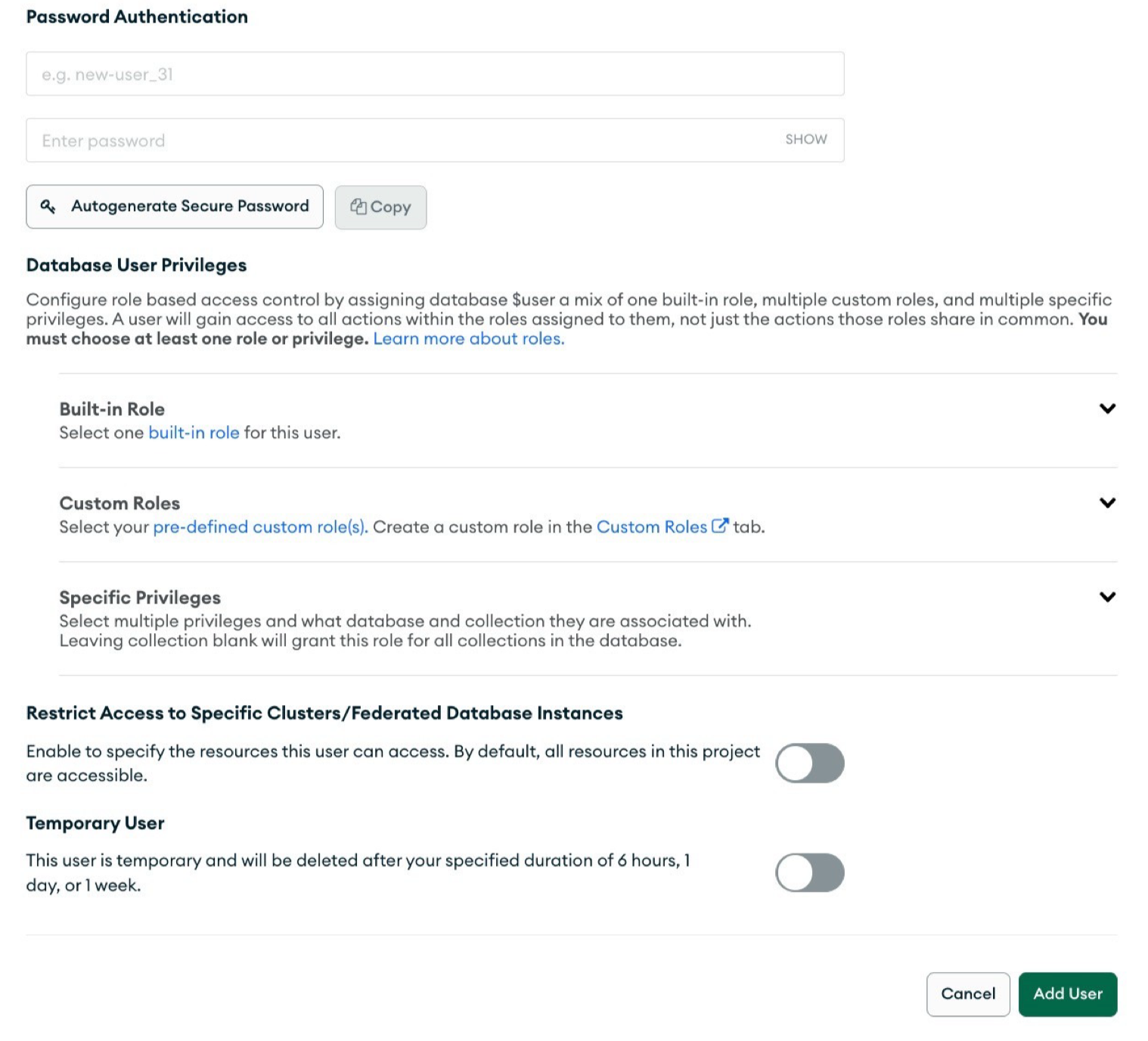1148x1041 pixels.
Task: Open the Learn more about roles link
Action: 468,339
